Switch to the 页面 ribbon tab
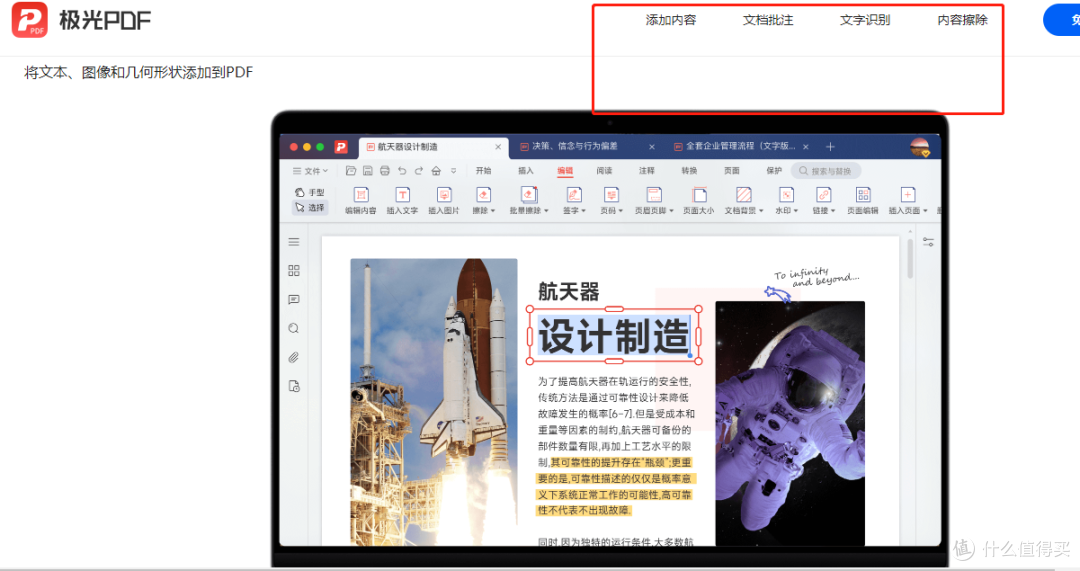The height and width of the screenshot is (571, 1080). (x=731, y=171)
